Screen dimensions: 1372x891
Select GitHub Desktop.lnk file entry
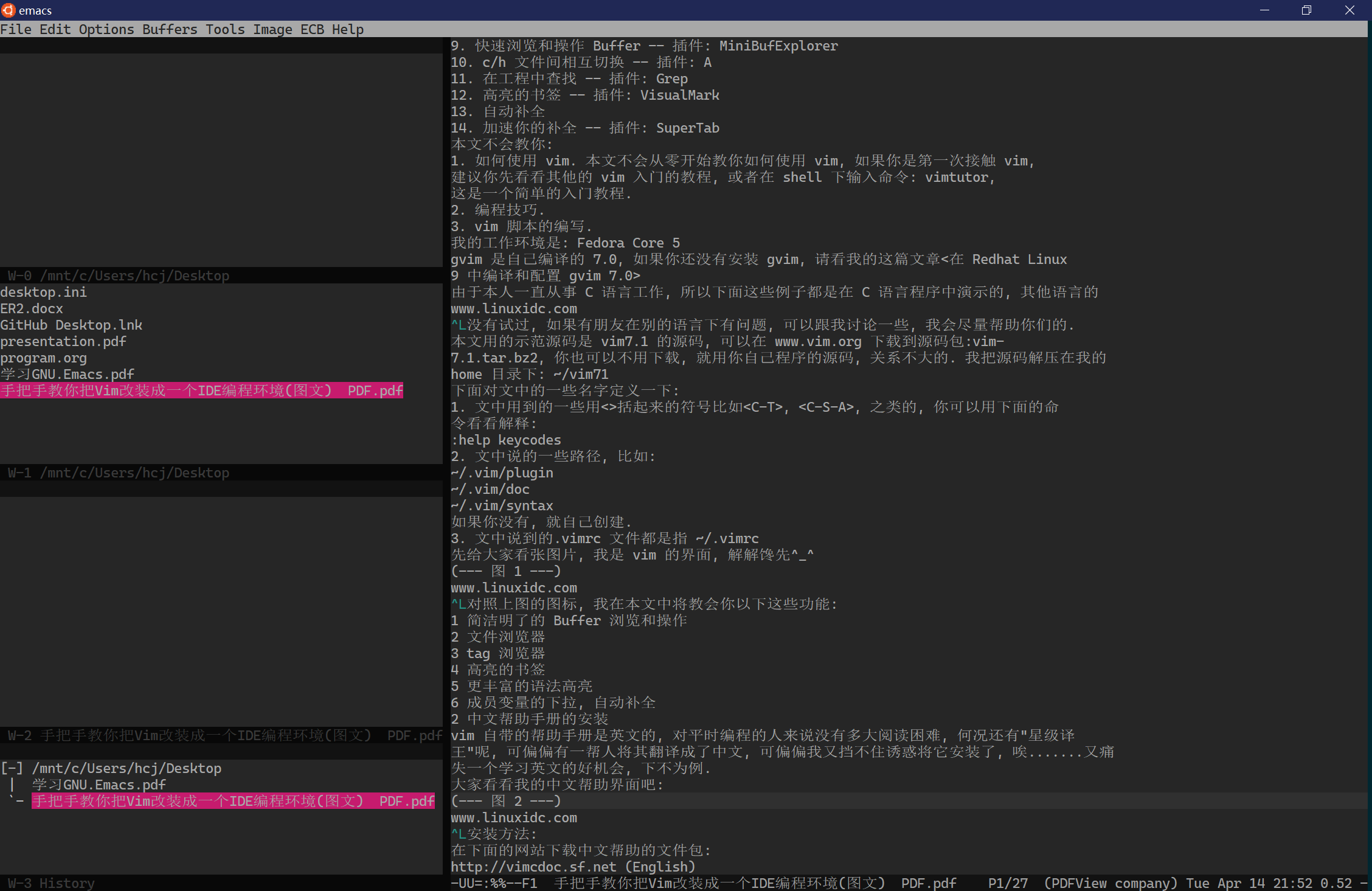point(71,325)
